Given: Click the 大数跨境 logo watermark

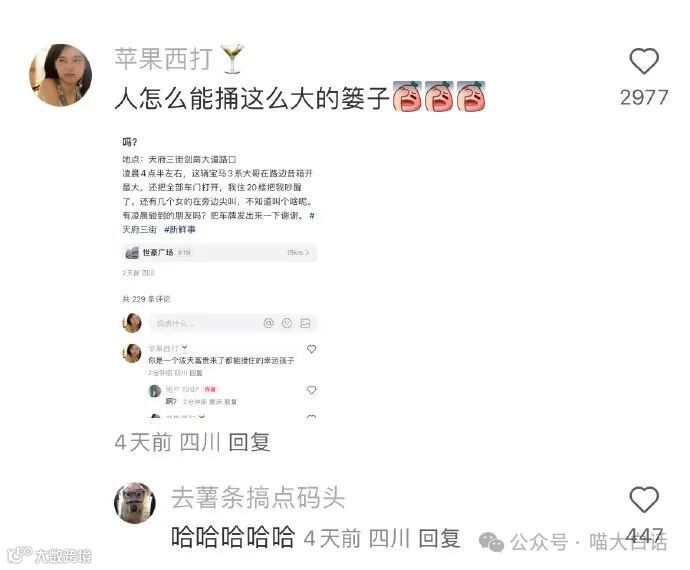Looking at the screenshot, I should tap(49, 555).
